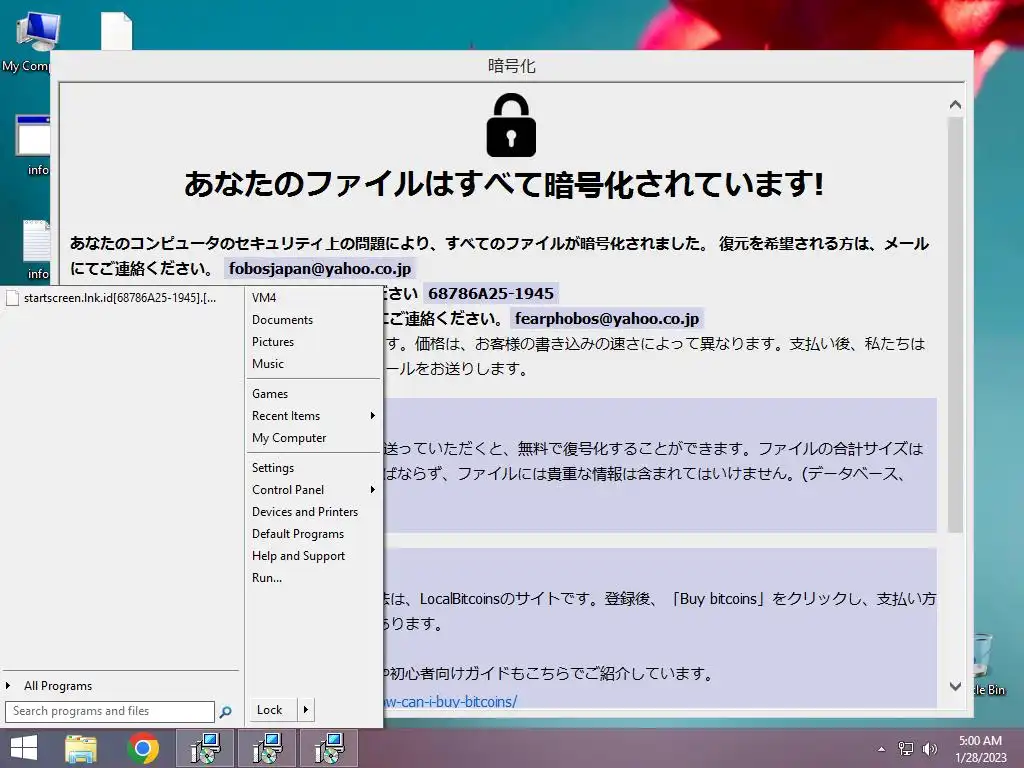Show hidden tray icons arrow
Viewport: 1024px width, 768px height.
pyautogui.click(x=882, y=749)
